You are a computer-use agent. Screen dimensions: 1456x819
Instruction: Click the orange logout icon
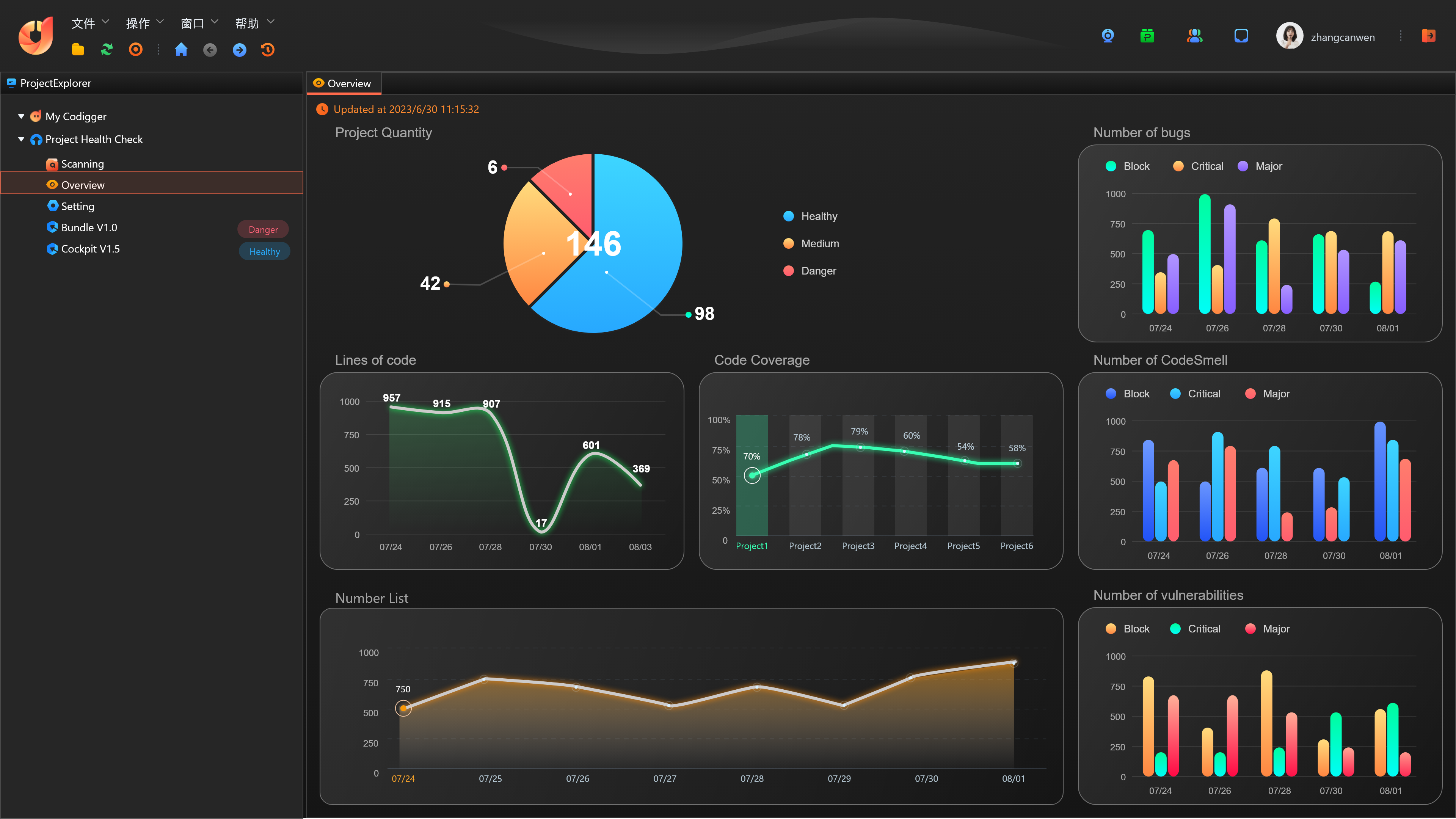[1428, 36]
